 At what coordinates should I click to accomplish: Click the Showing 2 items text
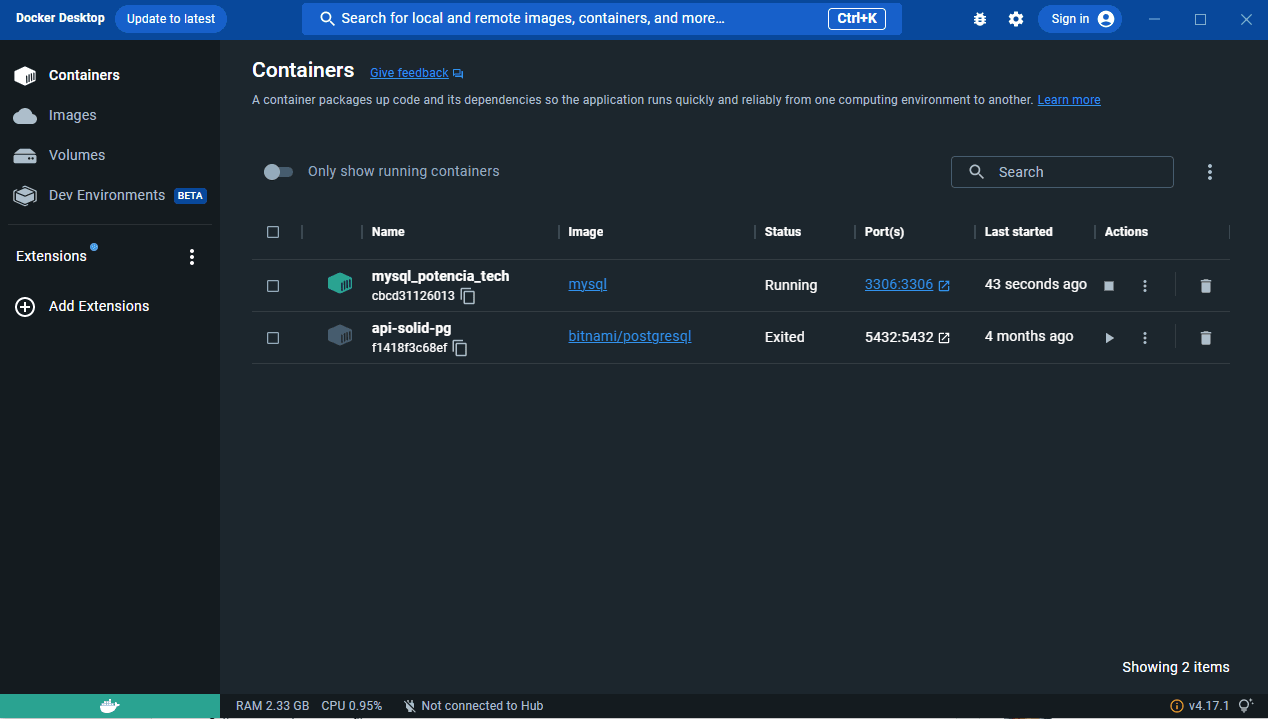(x=1176, y=667)
